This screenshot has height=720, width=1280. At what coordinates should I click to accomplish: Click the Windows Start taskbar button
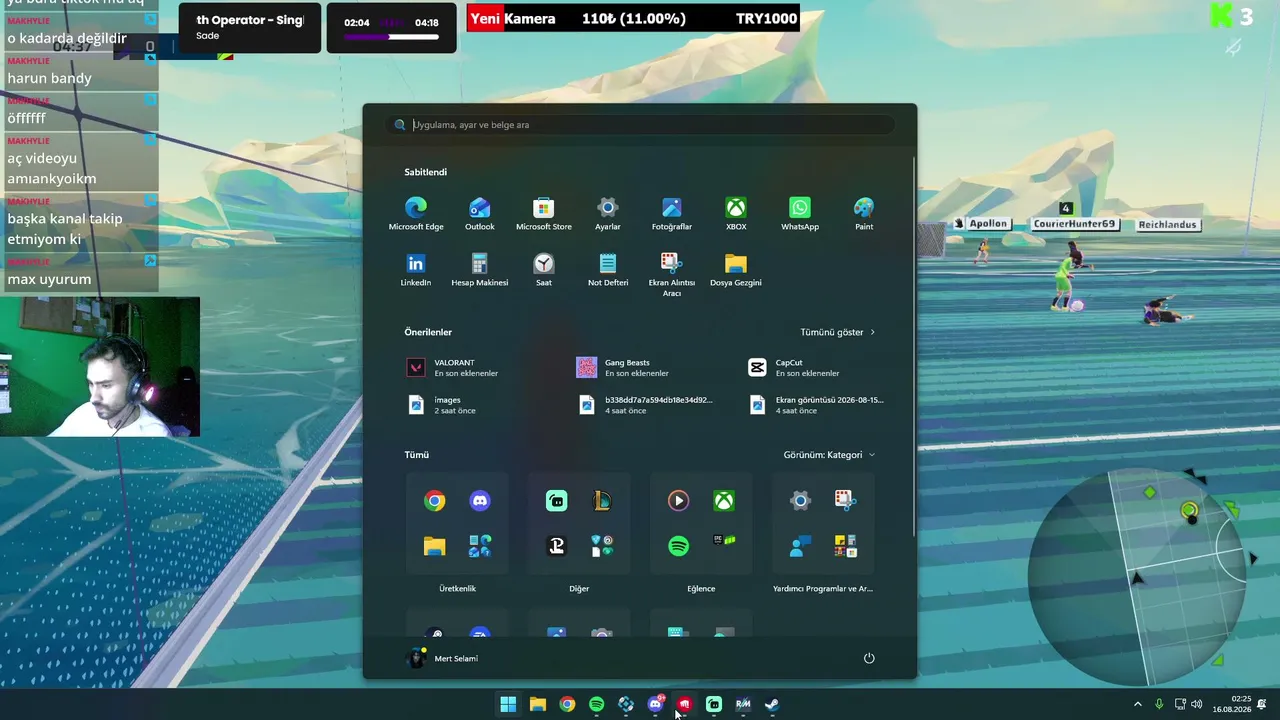tap(508, 704)
